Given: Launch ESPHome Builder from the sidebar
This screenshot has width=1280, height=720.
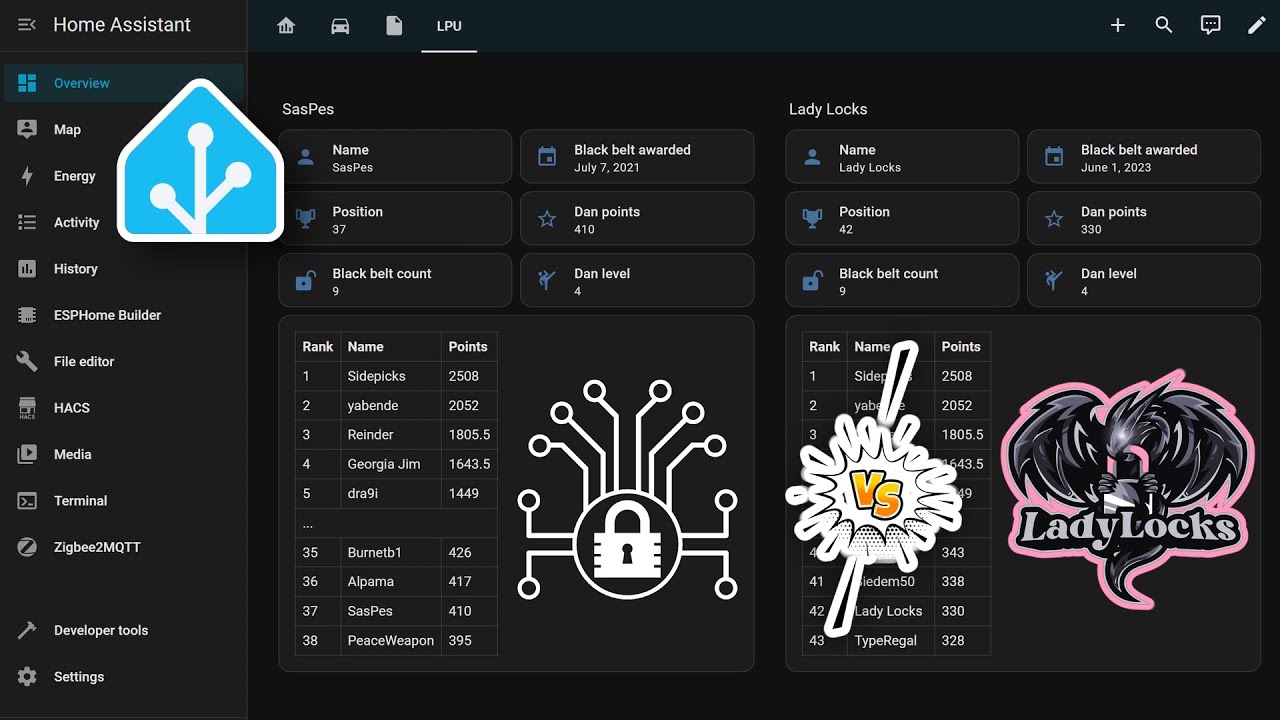Looking at the screenshot, I should click(123, 315).
